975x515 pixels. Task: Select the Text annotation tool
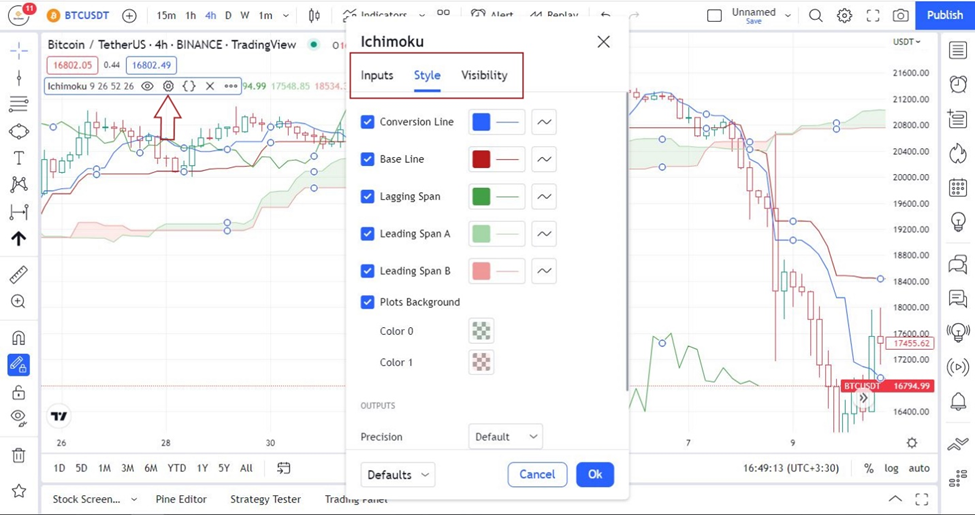point(19,158)
